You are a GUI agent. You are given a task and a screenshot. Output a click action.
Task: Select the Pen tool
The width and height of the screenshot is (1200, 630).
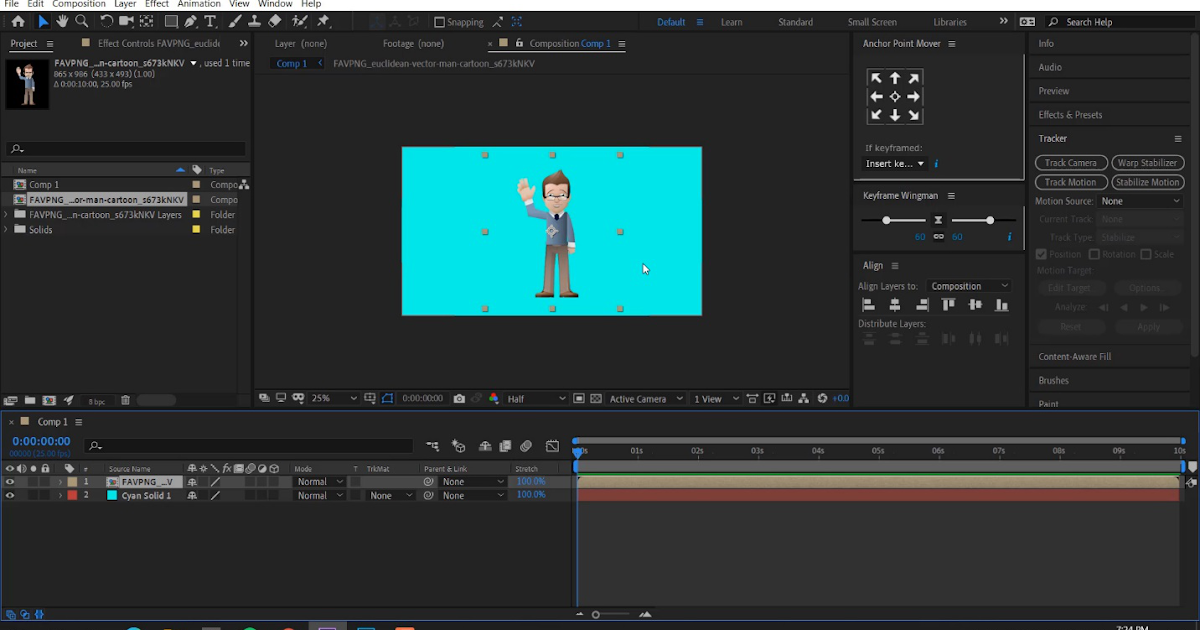pos(190,21)
